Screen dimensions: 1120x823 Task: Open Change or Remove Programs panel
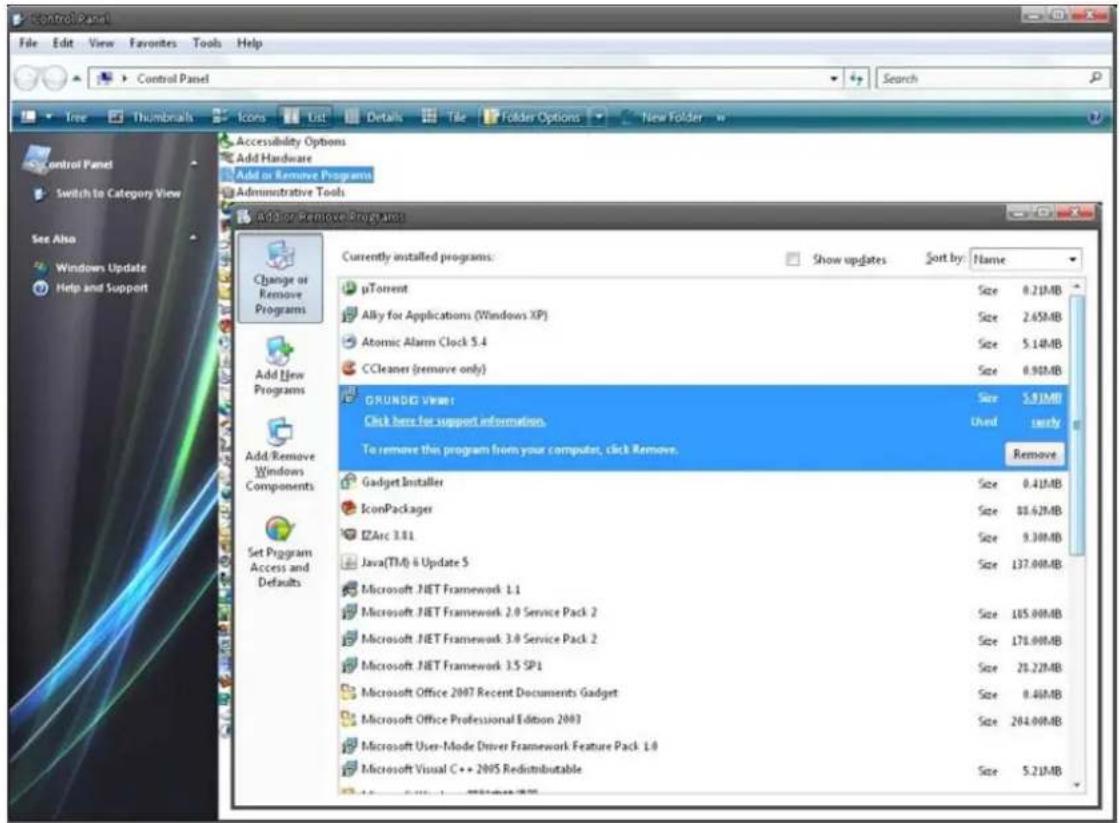tap(280, 278)
